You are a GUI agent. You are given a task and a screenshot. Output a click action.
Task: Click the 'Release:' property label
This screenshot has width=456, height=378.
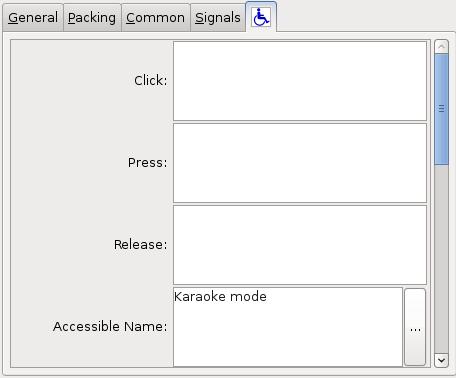click(x=140, y=245)
